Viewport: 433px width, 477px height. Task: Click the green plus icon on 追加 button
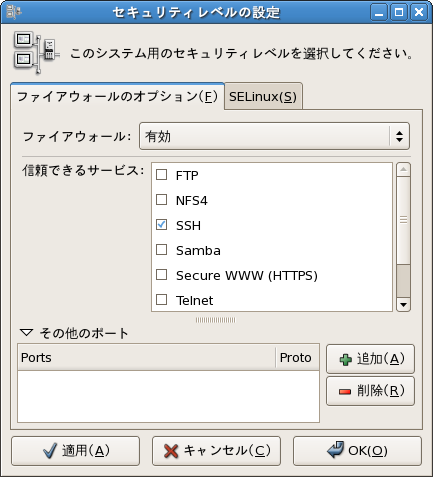point(345,360)
